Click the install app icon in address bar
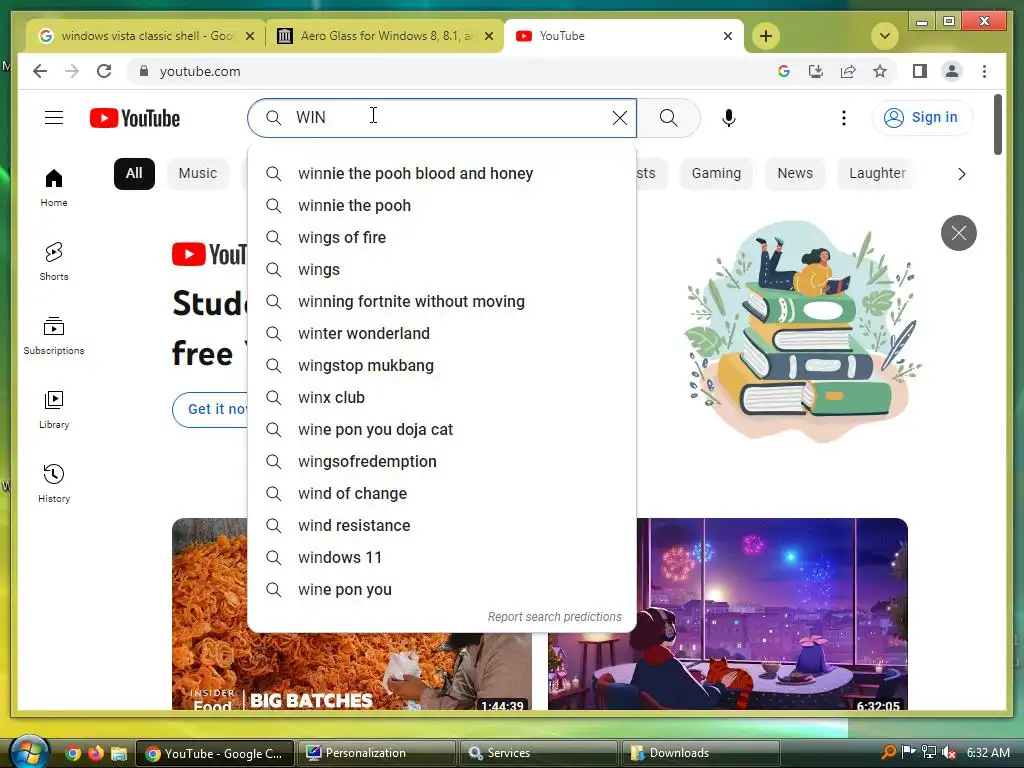 point(816,71)
